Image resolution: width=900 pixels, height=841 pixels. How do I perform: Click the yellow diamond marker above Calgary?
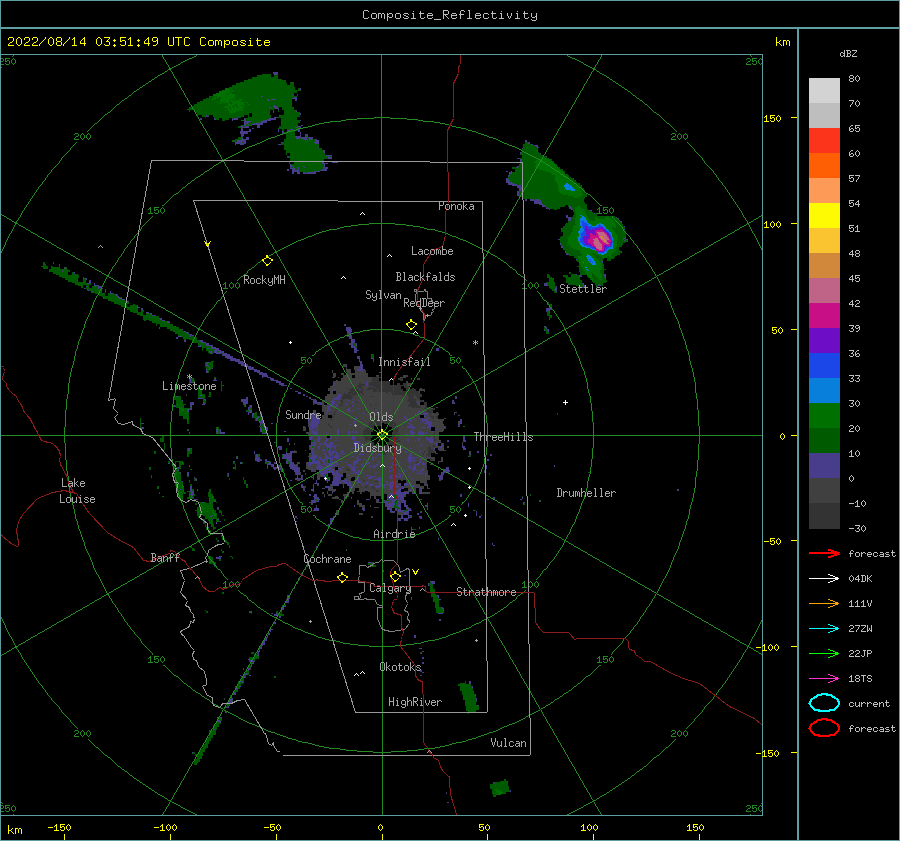click(395, 576)
